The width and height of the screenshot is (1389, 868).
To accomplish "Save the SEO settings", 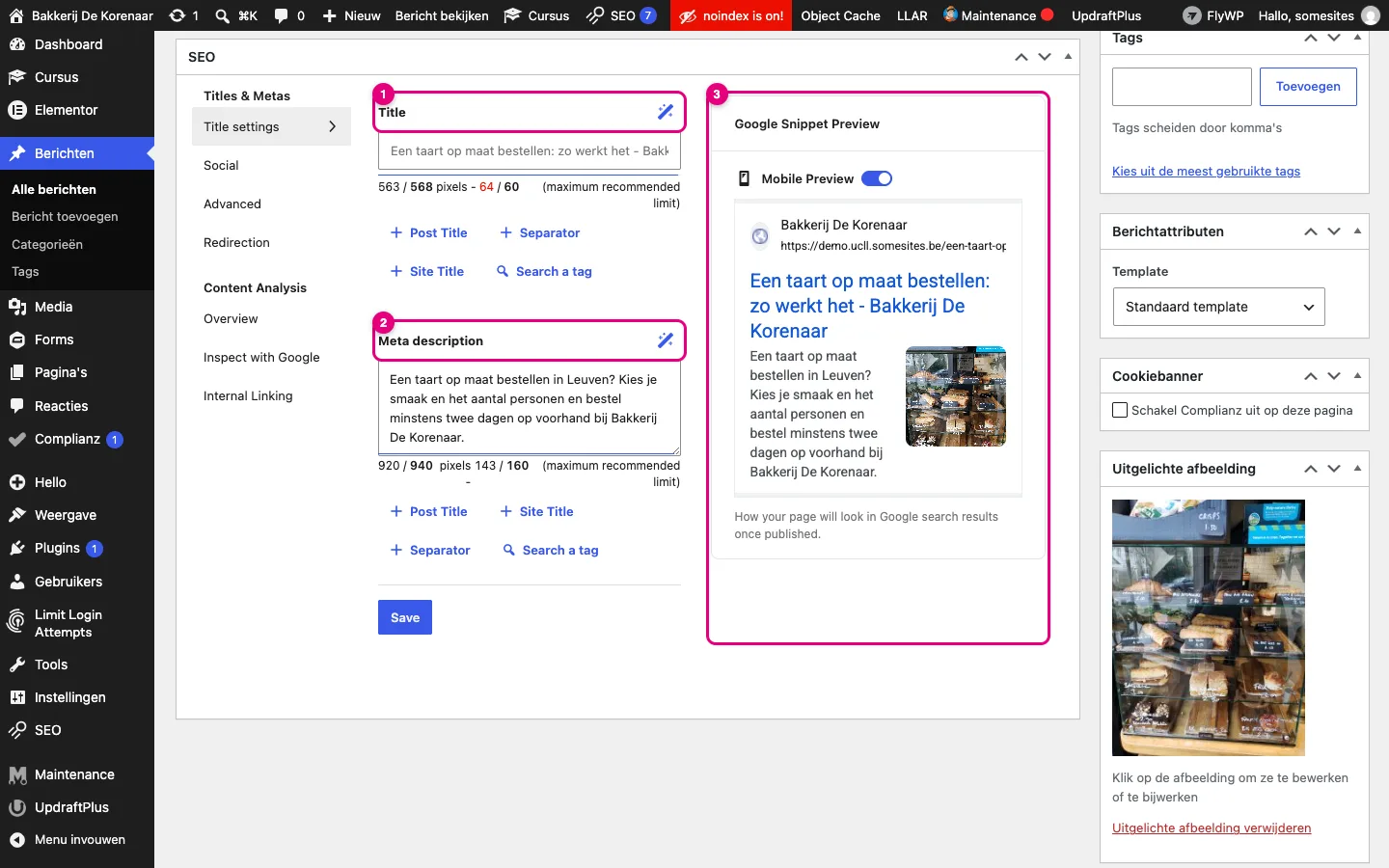I will pos(405,617).
